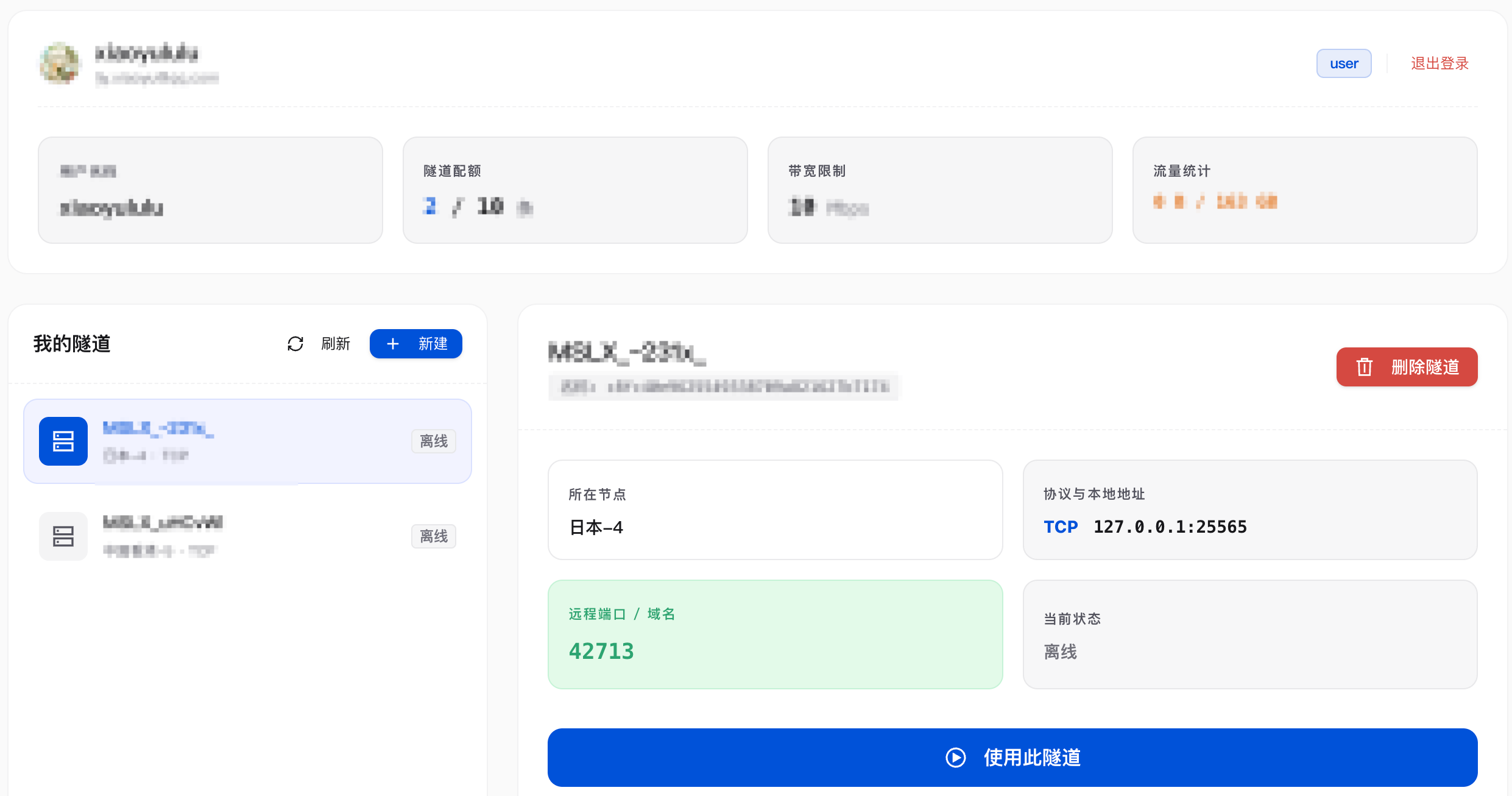Click the play circle icon on 使用此隧道
1512x796 pixels.
point(956,758)
